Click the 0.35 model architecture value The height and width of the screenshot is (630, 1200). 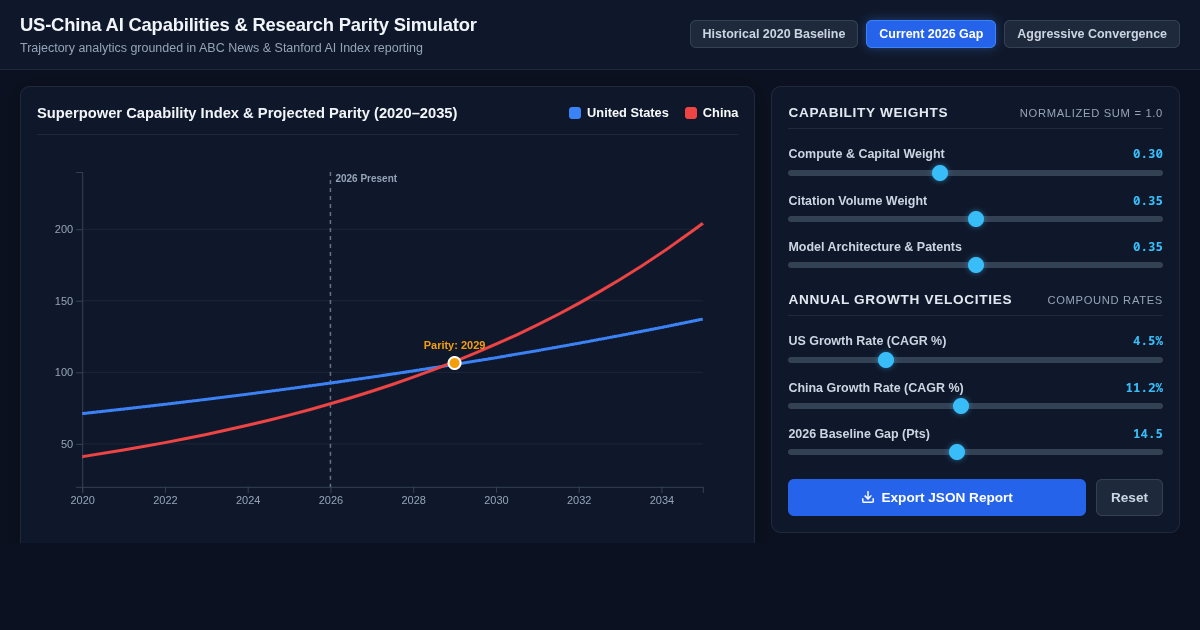click(1148, 247)
